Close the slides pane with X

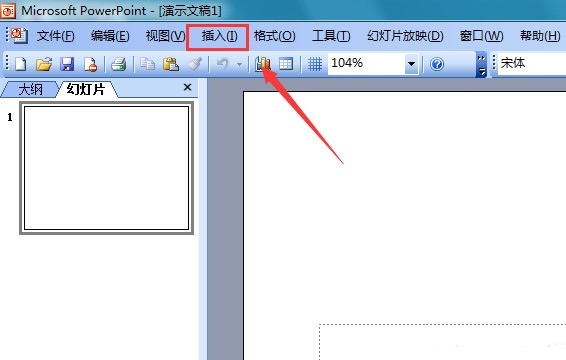tap(187, 87)
